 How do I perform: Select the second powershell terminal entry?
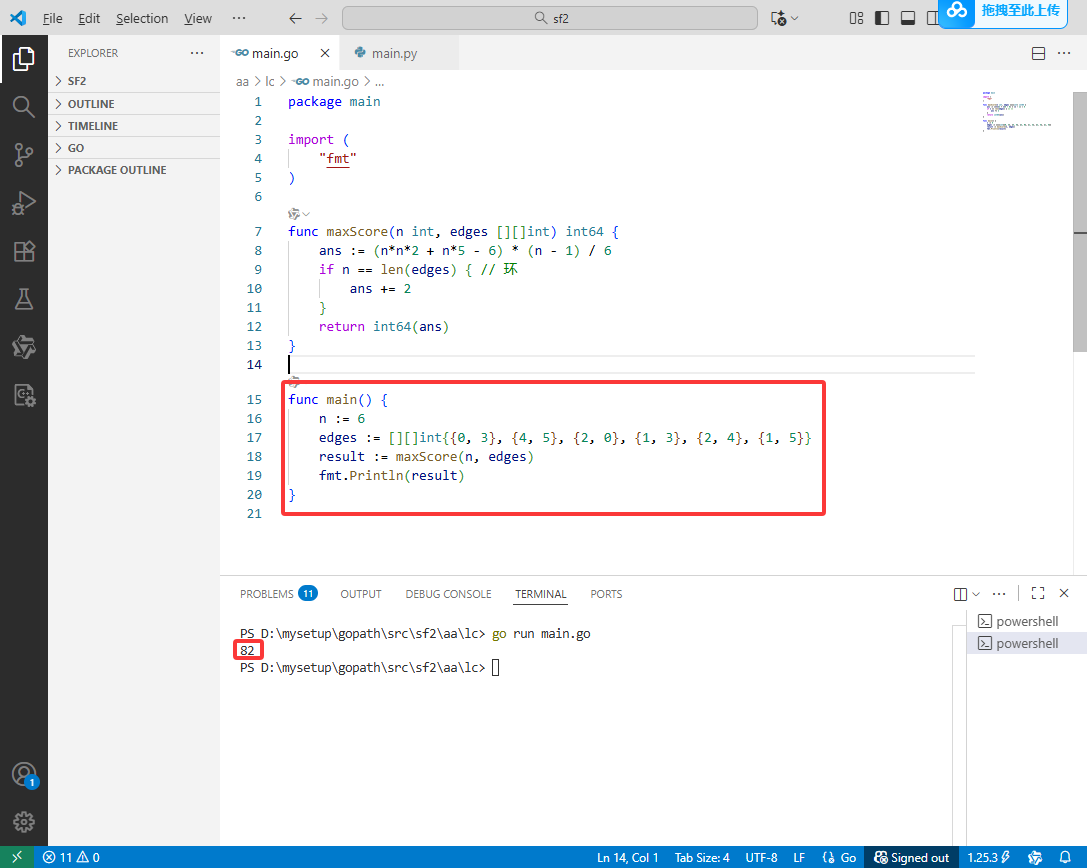click(x=1026, y=643)
